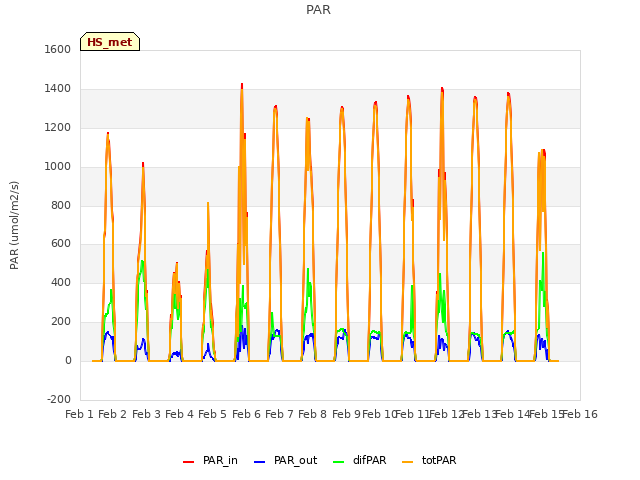Click the totPAR legend label

tap(439, 460)
